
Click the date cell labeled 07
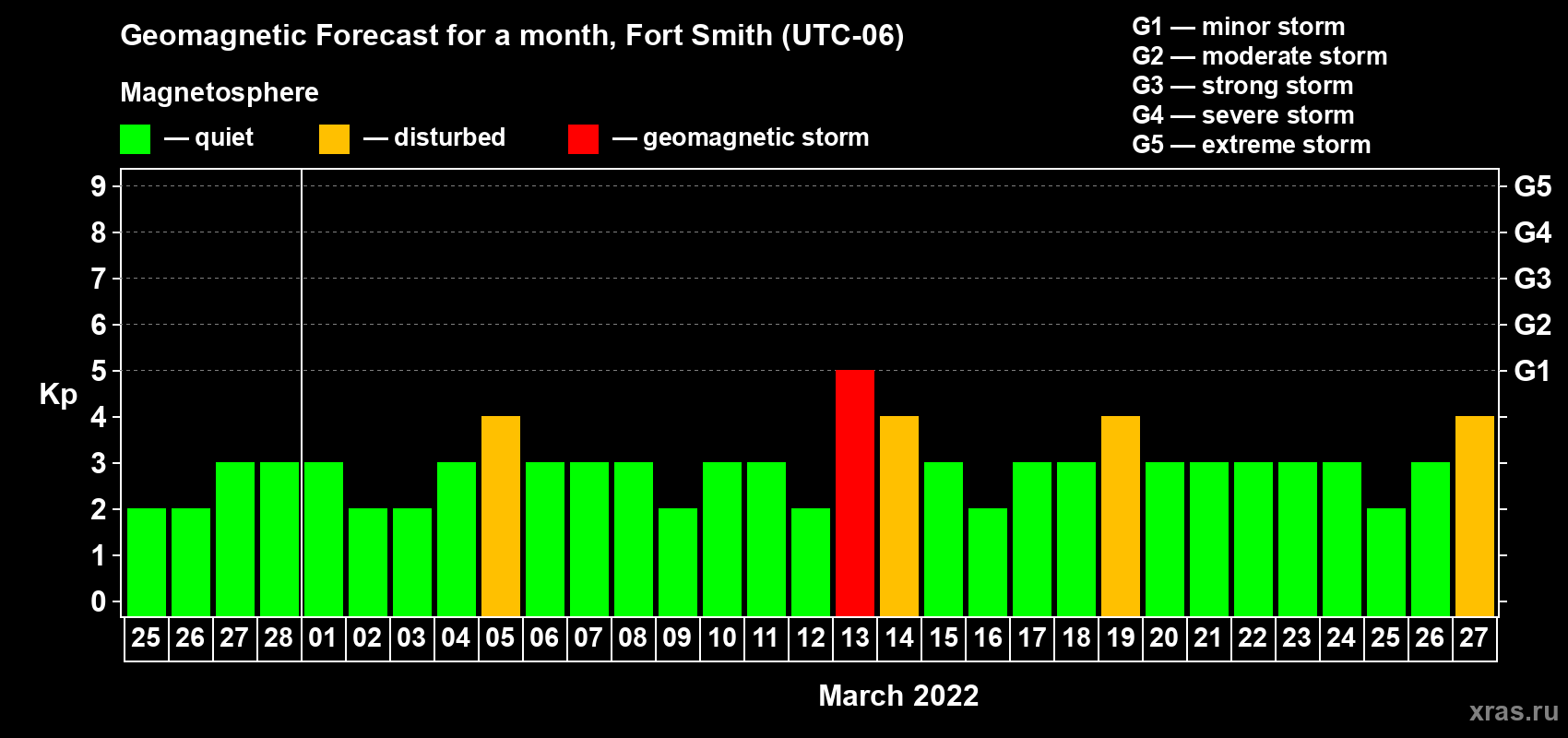(589, 638)
